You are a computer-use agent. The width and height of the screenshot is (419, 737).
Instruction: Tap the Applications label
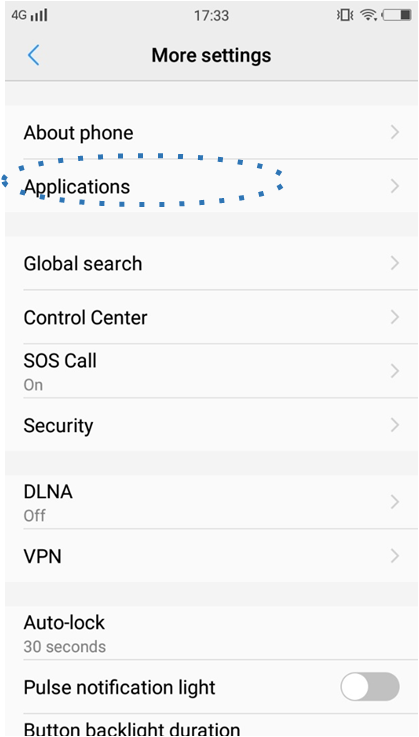pyautogui.click(x=77, y=187)
